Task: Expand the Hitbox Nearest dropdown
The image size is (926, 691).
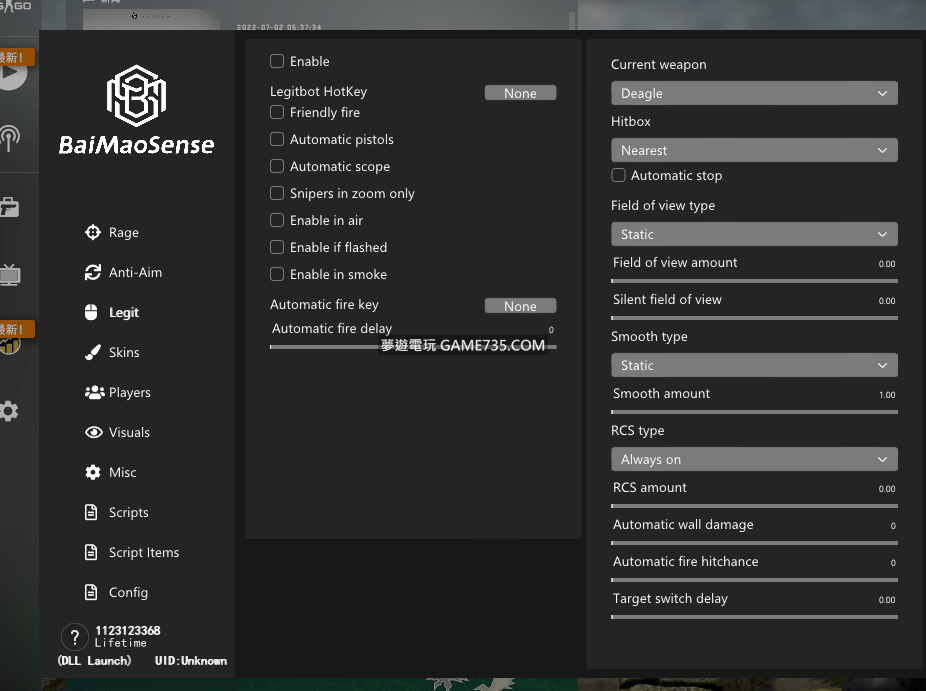Action: point(754,150)
